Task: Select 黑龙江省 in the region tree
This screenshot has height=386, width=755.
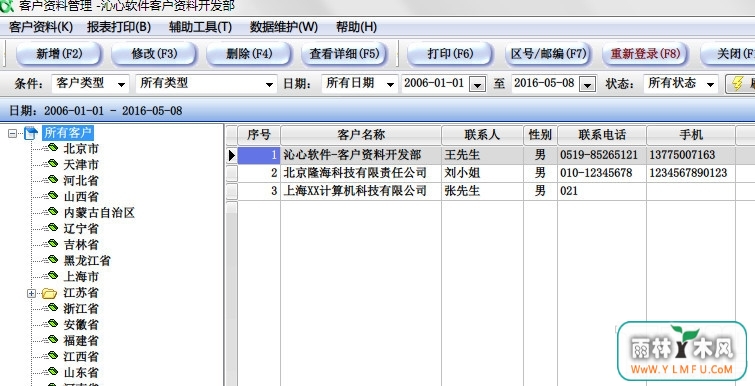Action: [87, 260]
